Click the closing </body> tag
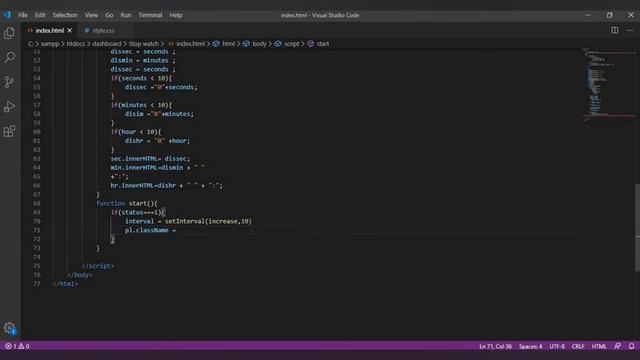640x360 pixels. coord(80,275)
